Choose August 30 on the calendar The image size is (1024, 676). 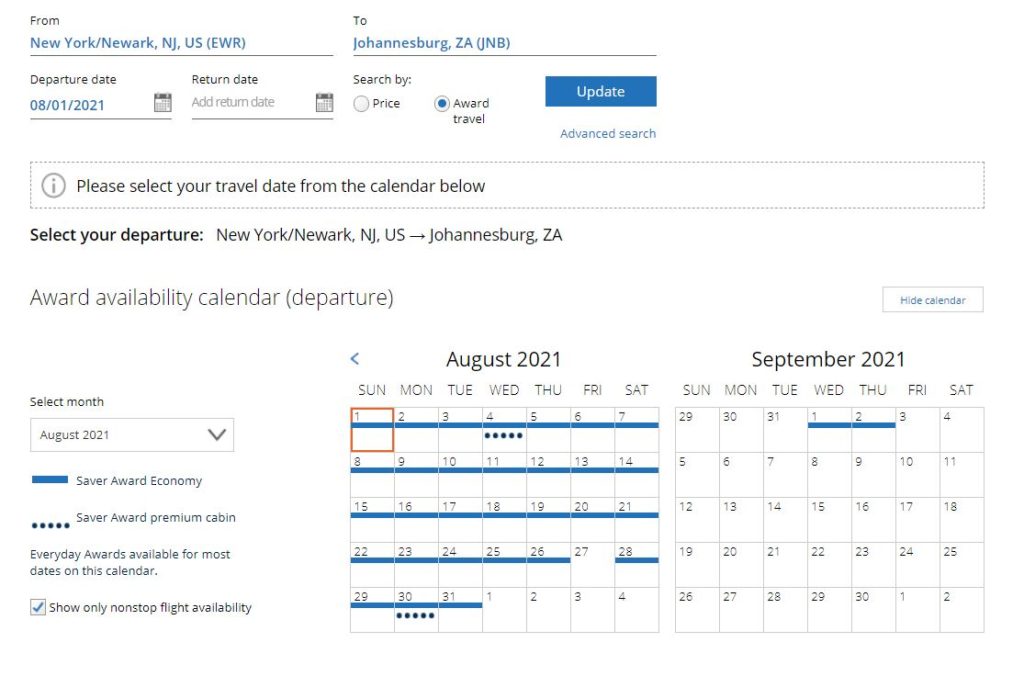pos(416,609)
